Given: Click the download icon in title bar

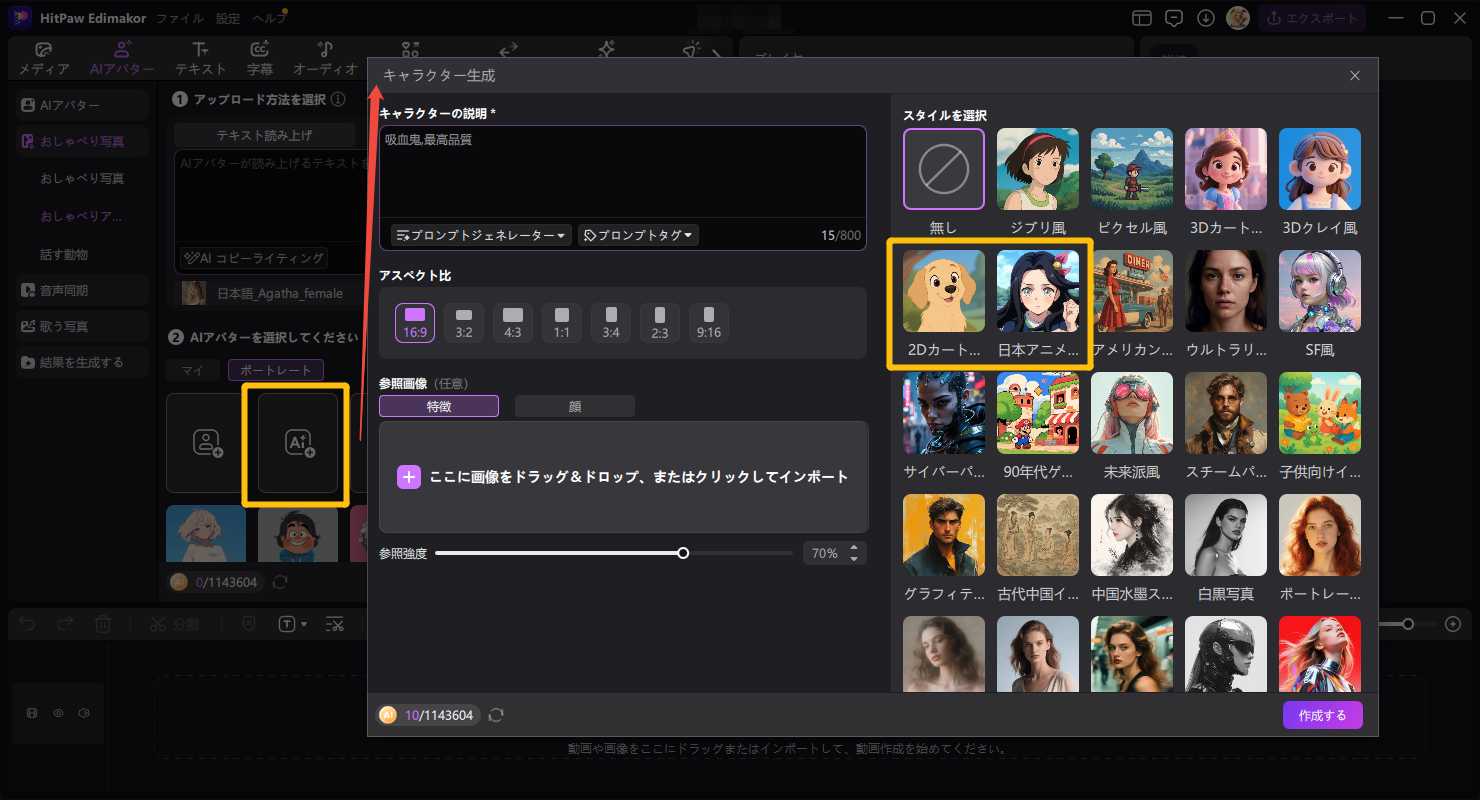Looking at the screenshot, I should tap(1206, 18).
